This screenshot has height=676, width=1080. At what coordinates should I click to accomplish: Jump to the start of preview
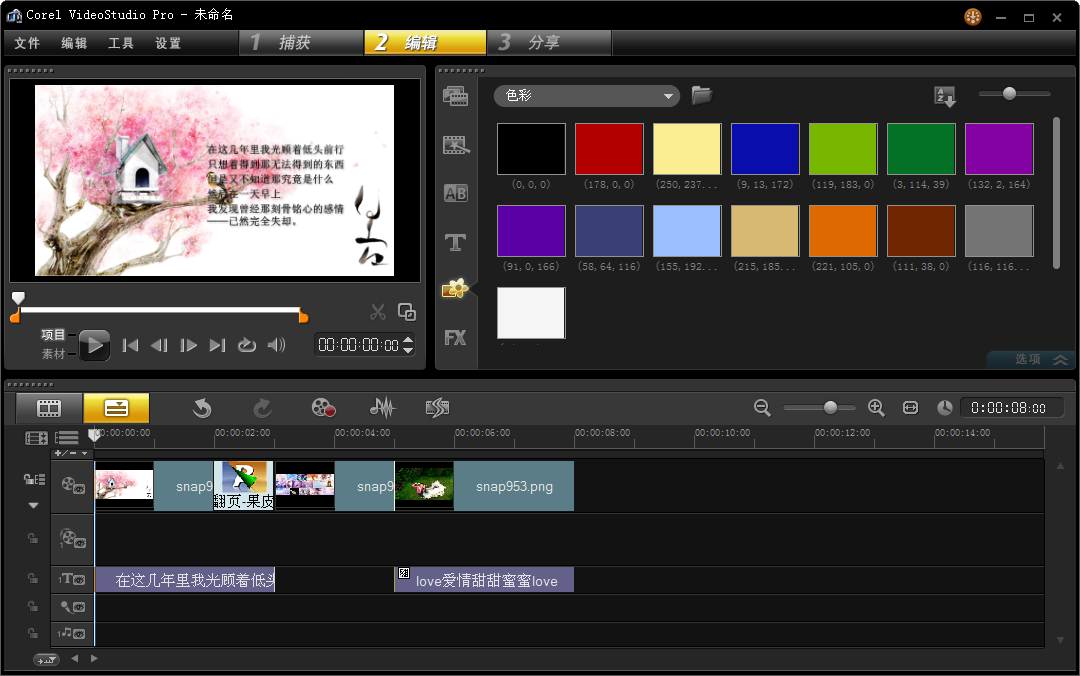(130, 345)
